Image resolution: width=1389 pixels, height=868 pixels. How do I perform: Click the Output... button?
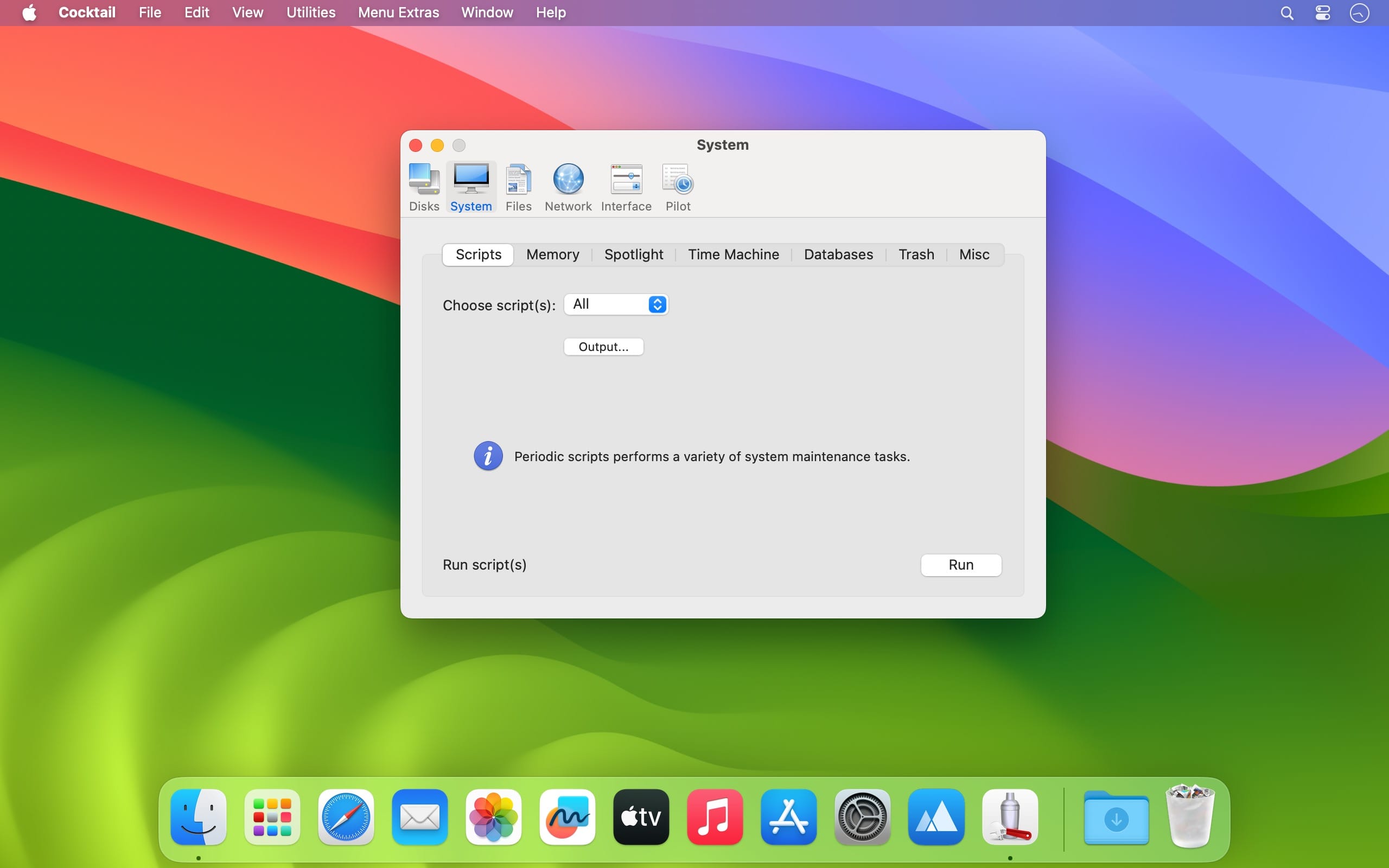click(603, 347)
